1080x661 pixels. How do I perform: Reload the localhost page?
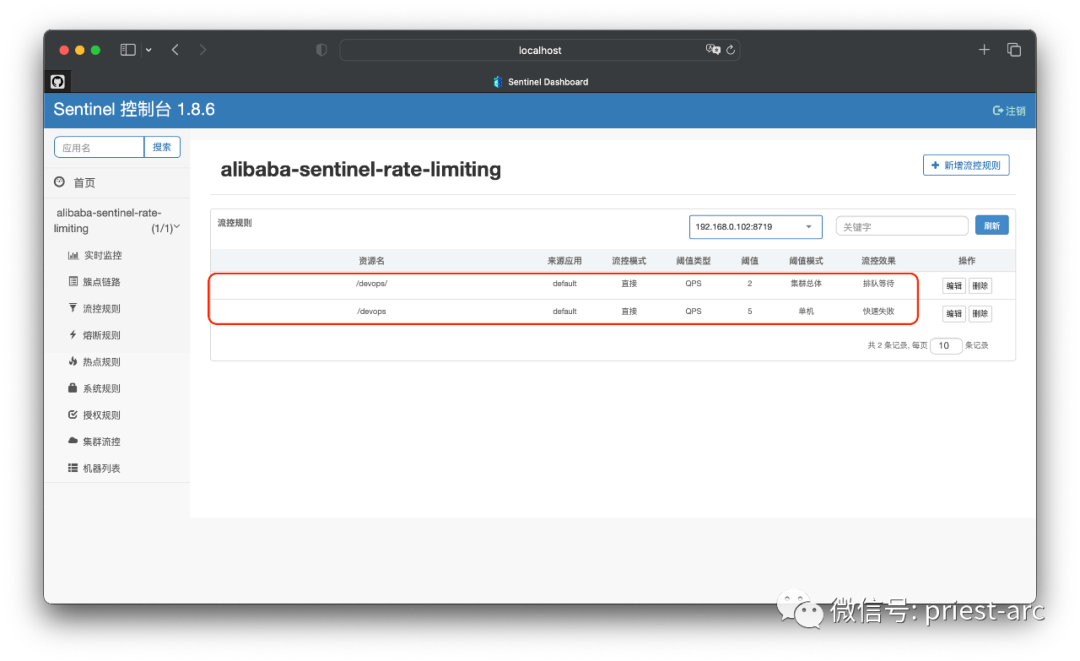click(731, 50)
